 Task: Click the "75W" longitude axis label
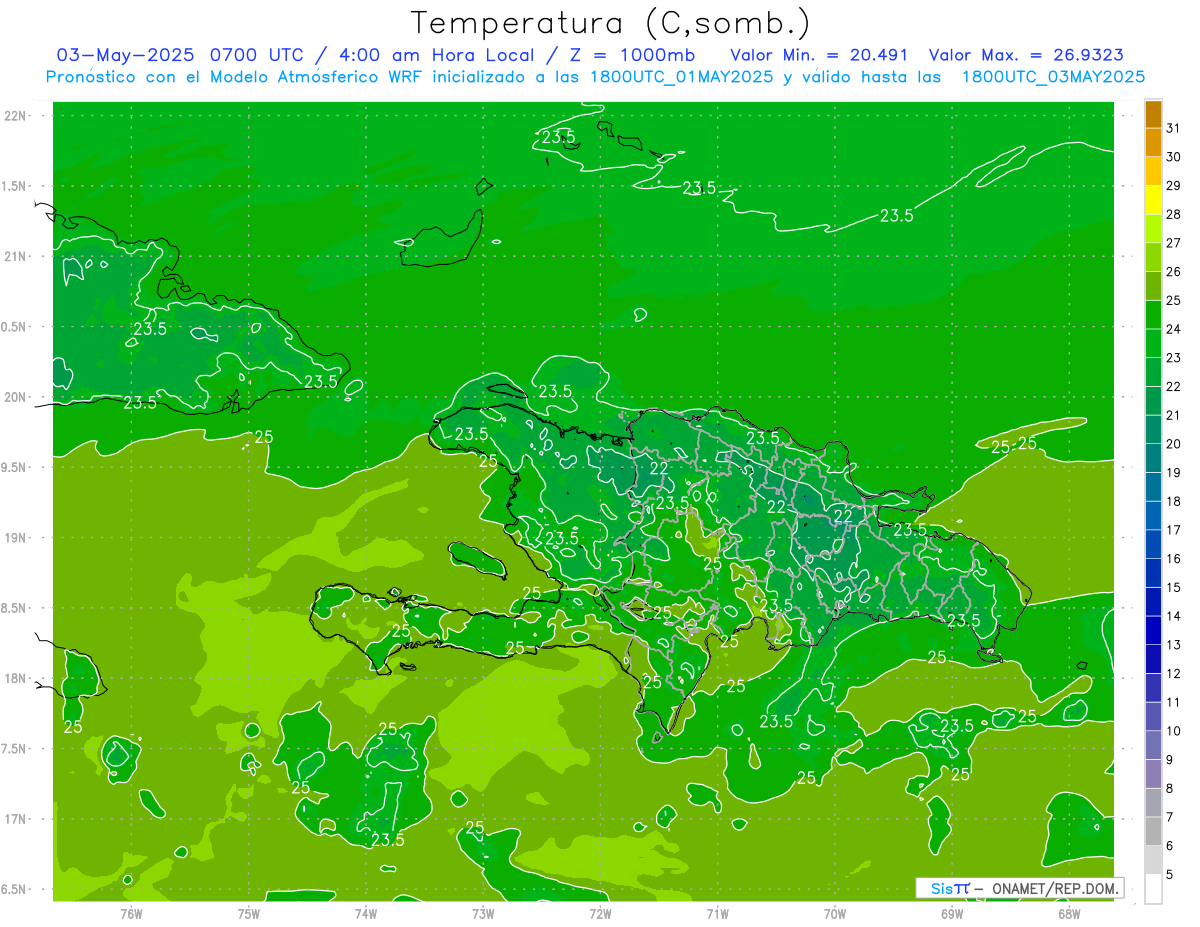point(248,913)
